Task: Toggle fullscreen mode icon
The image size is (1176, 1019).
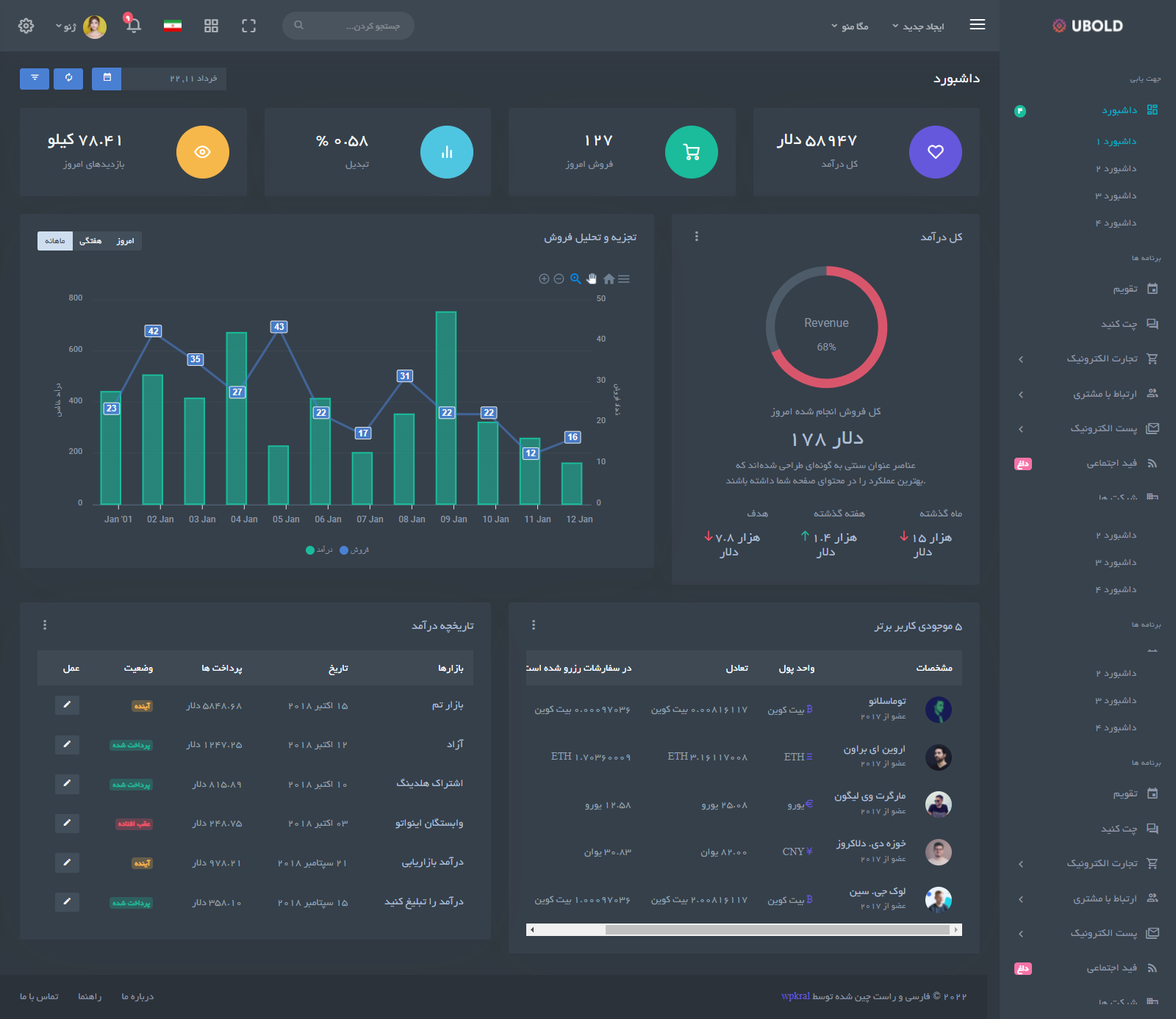Action: click(248, 26)
